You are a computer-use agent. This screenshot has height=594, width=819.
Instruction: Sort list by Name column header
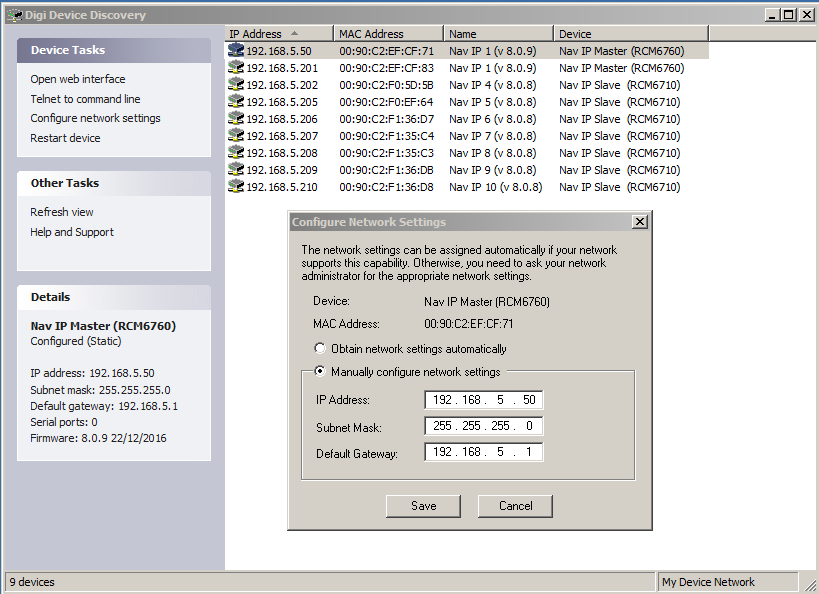pyautogui.click(x=498, y=34)
